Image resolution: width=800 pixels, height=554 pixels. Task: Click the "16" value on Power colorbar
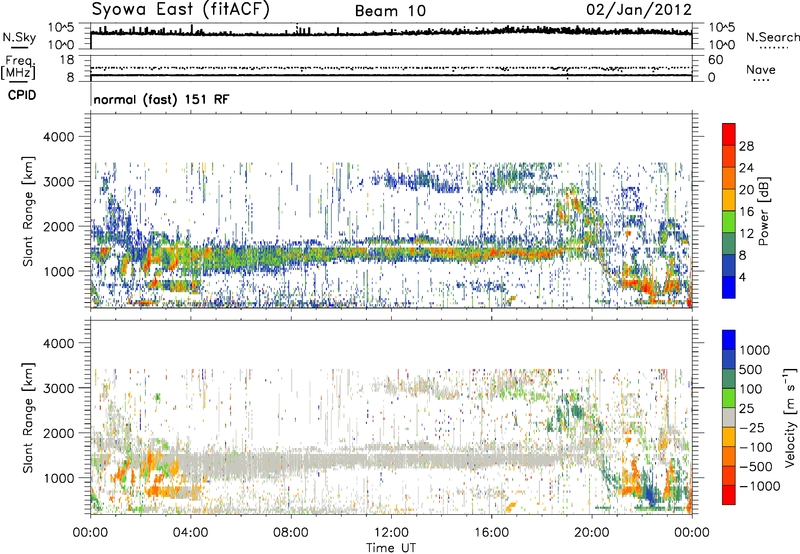[746, 212]
